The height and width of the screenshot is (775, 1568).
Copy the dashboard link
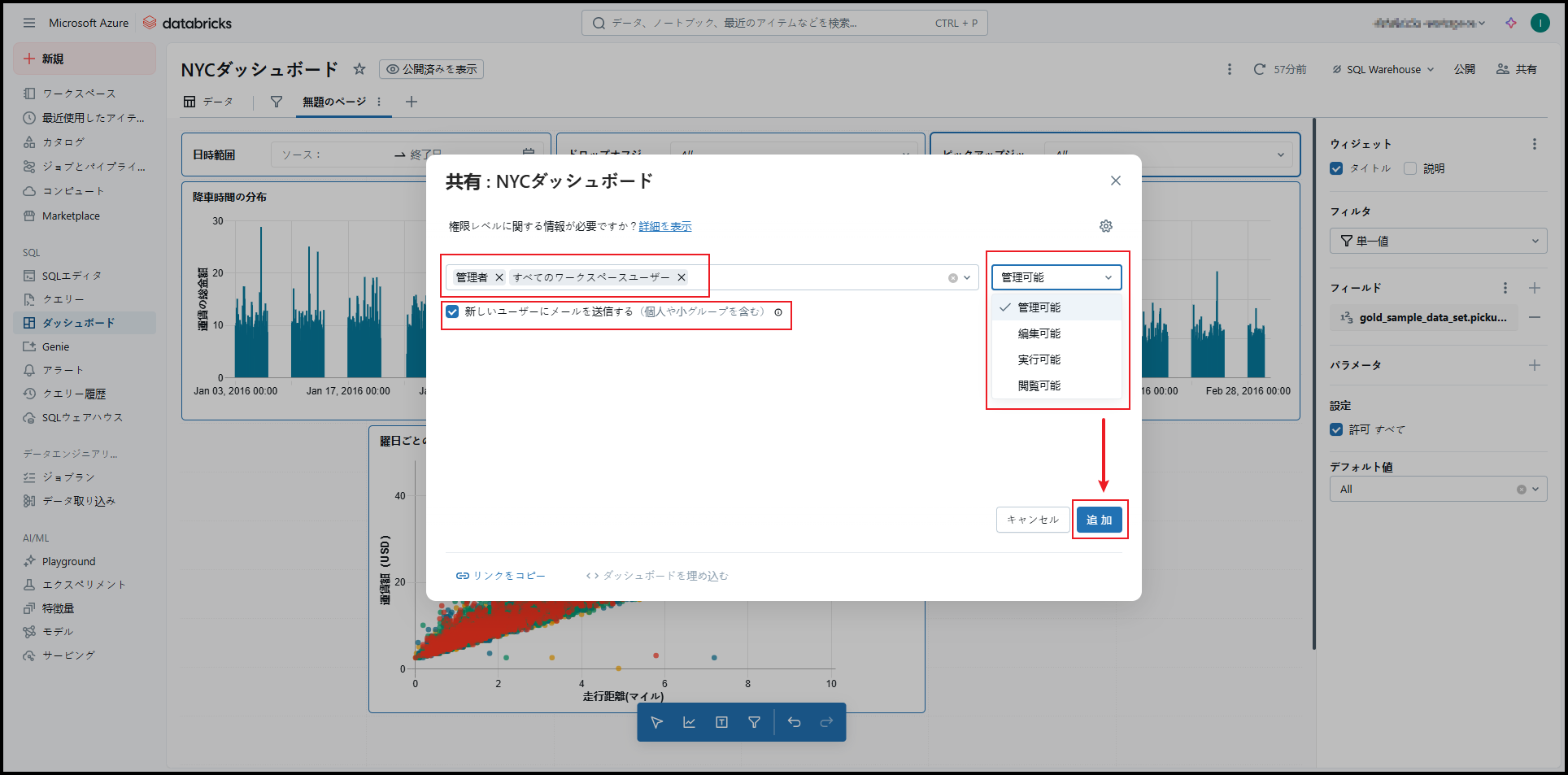(x=500, y=576)
